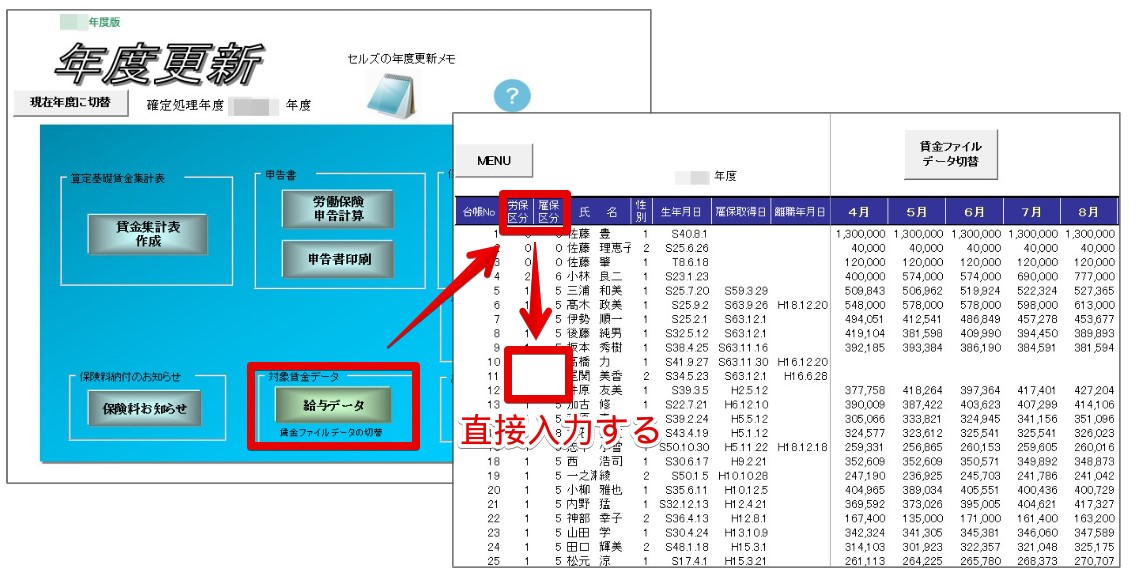The width and height of the screenshot is (1138, 584).
Task: Select the name cell 神部 幸子
Action: click(595, 518)
